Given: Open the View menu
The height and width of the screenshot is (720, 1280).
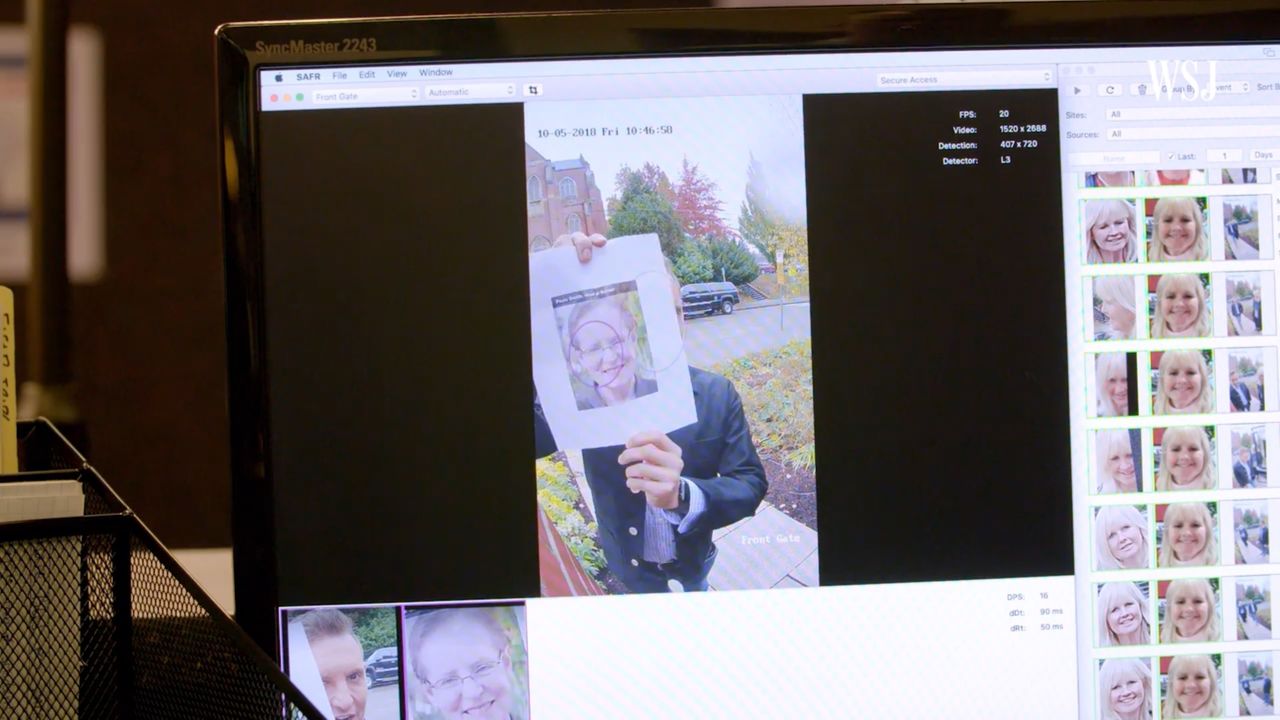Looking at the screenshot, I should tap(397, 74).
